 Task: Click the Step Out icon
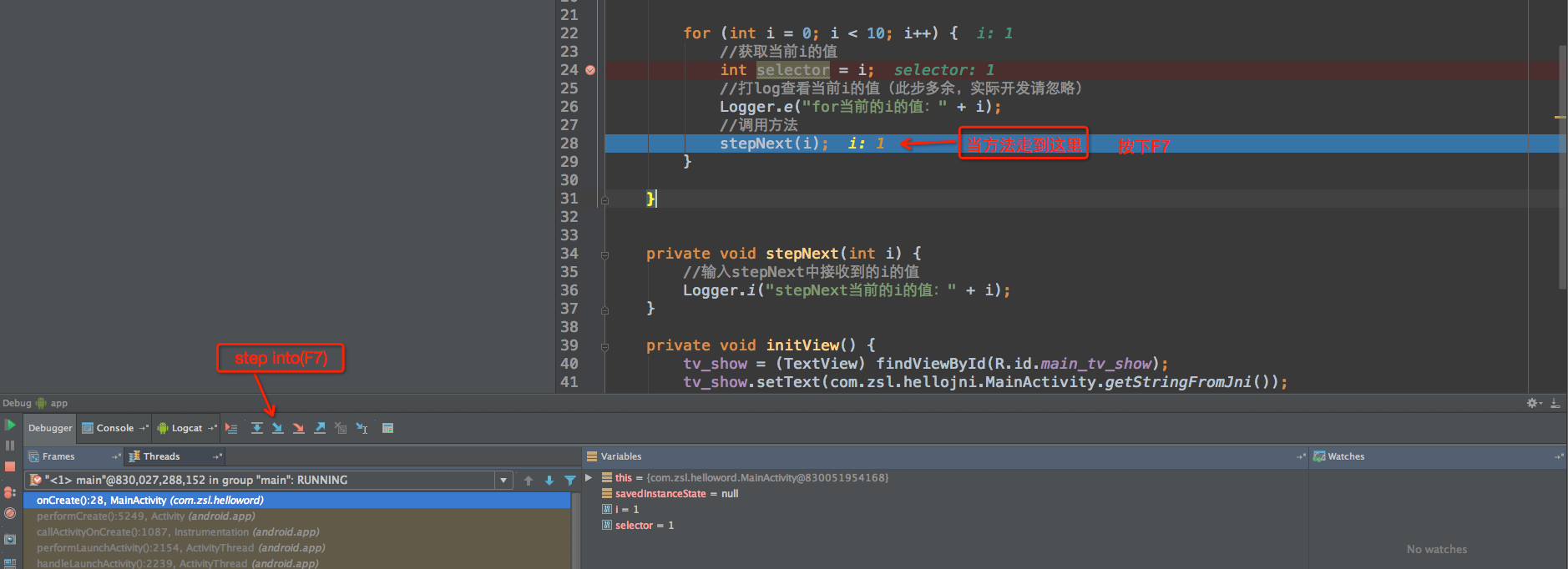click(x=319, y=428)
